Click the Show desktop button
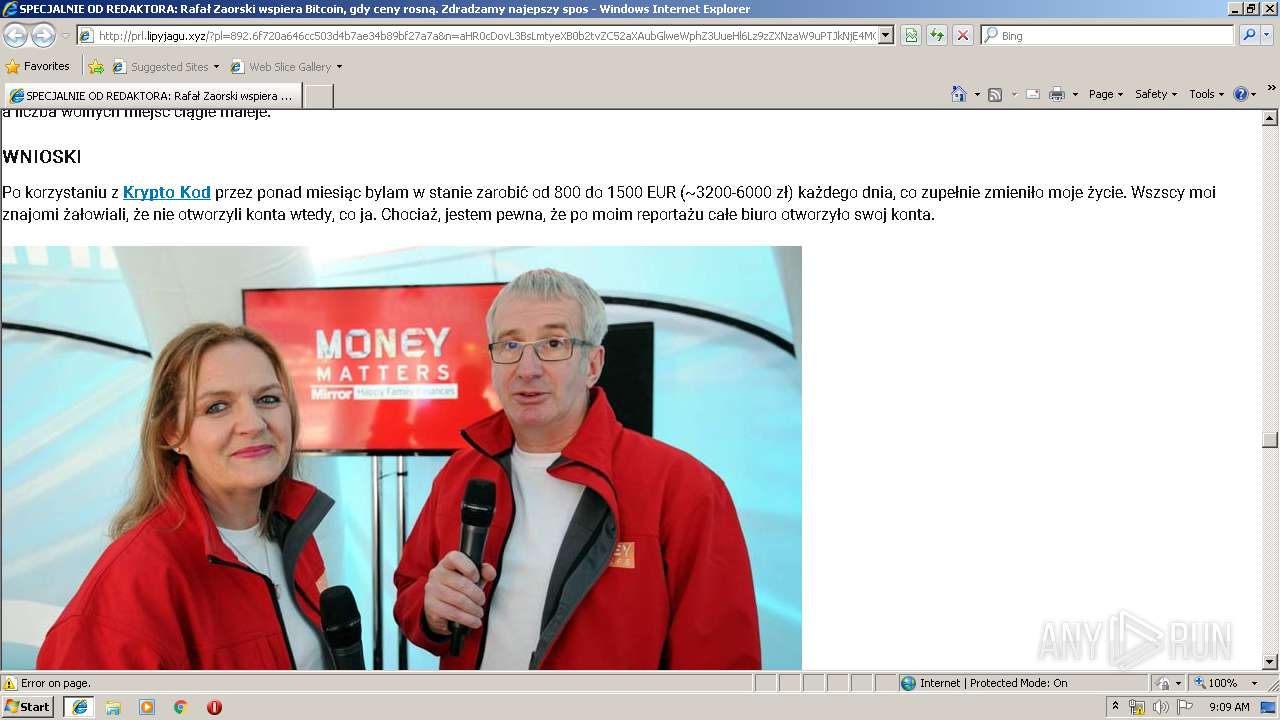The width and height of the screenshot is (1280, 720). point(1269,707)
